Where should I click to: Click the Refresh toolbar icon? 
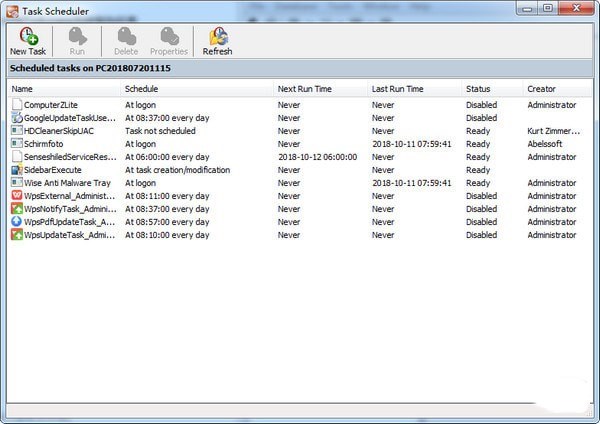tap(217, 36)
